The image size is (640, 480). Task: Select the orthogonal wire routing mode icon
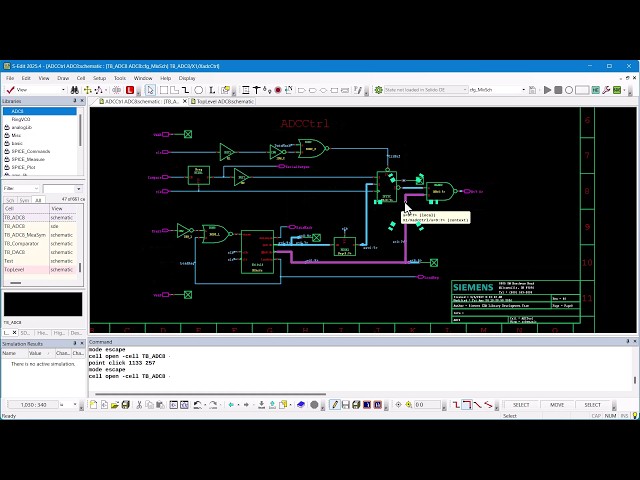pyautogui.click(x=467, y=404)
